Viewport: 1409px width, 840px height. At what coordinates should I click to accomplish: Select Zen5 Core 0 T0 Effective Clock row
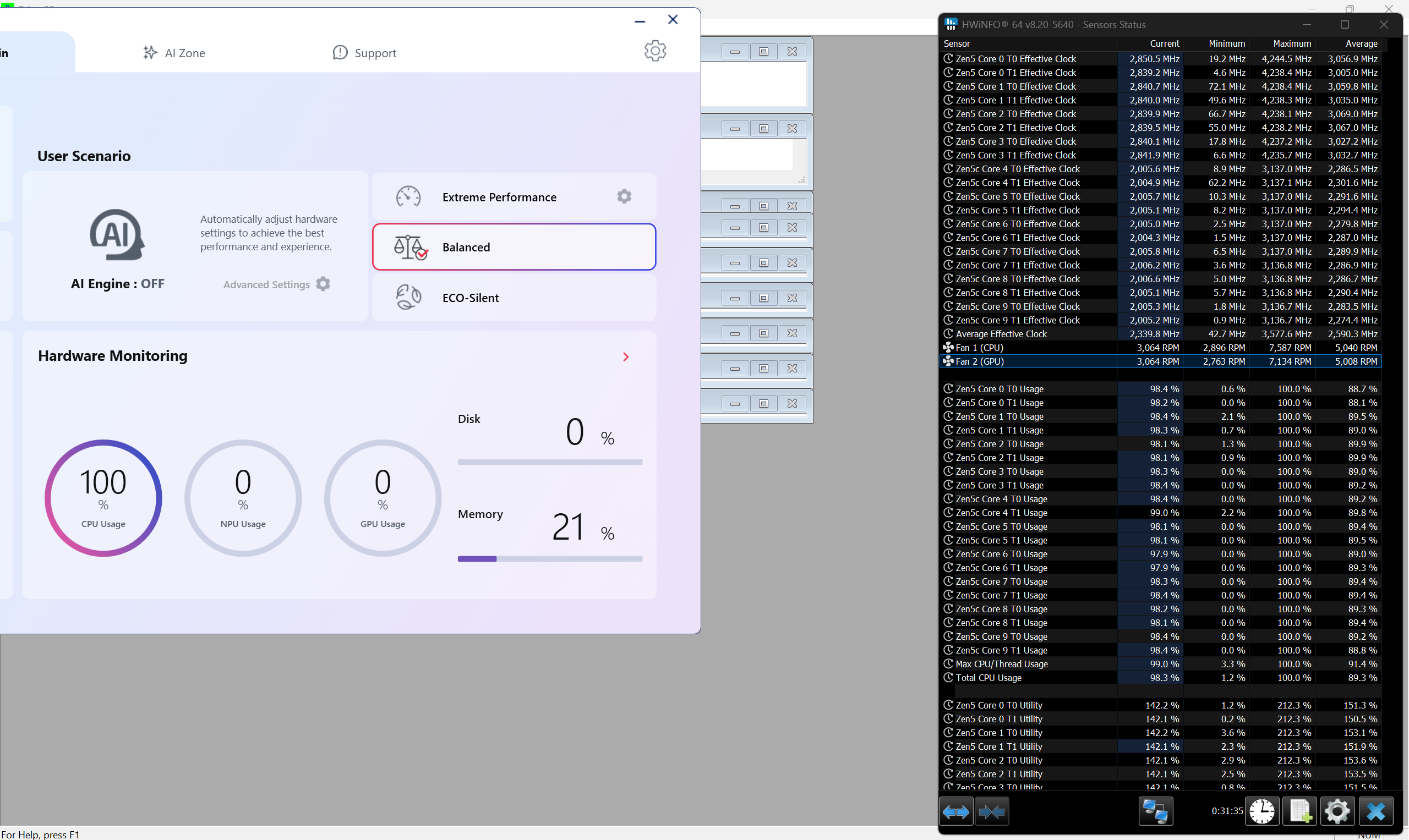pyautogui.click(x=1161, y=59)
